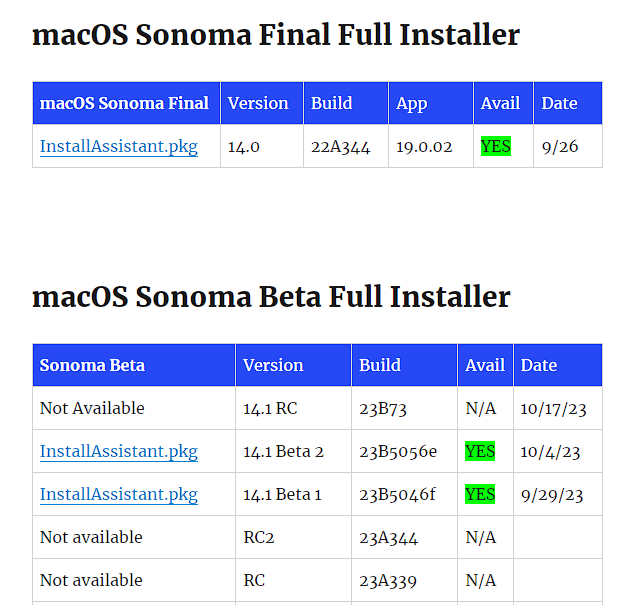Click the App column header
642x605 pixels.
pos(411,103)
